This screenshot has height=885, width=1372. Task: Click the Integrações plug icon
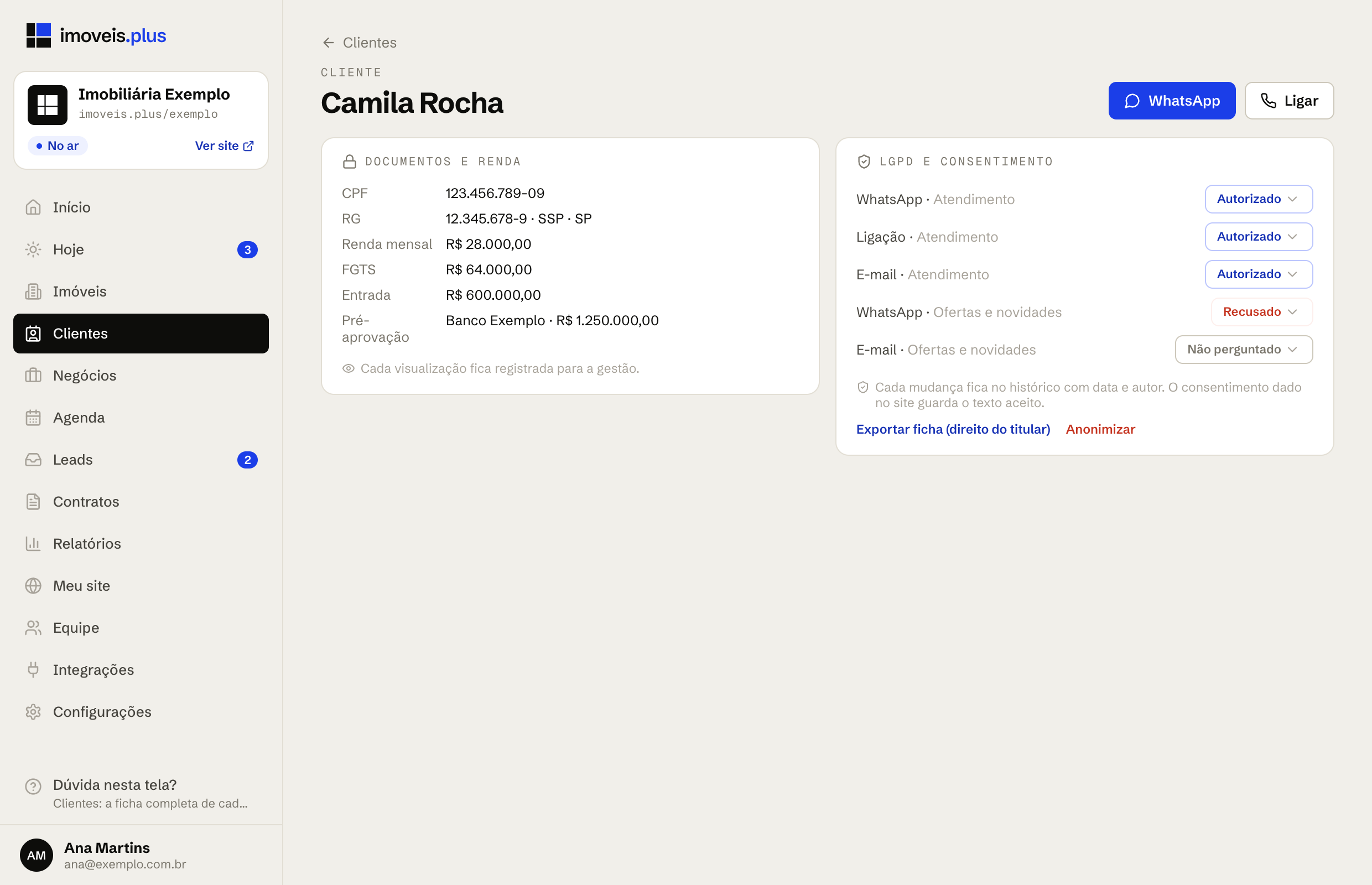(x=33, y=669)
